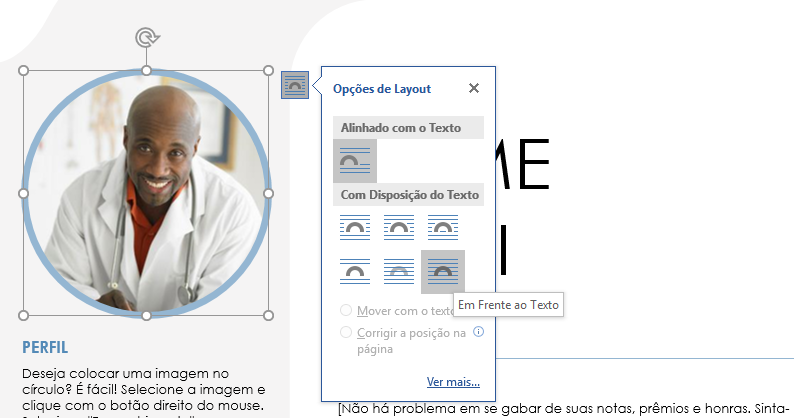
Task: Choose the through text wrap icon
Action: click(x=443, y=227)
